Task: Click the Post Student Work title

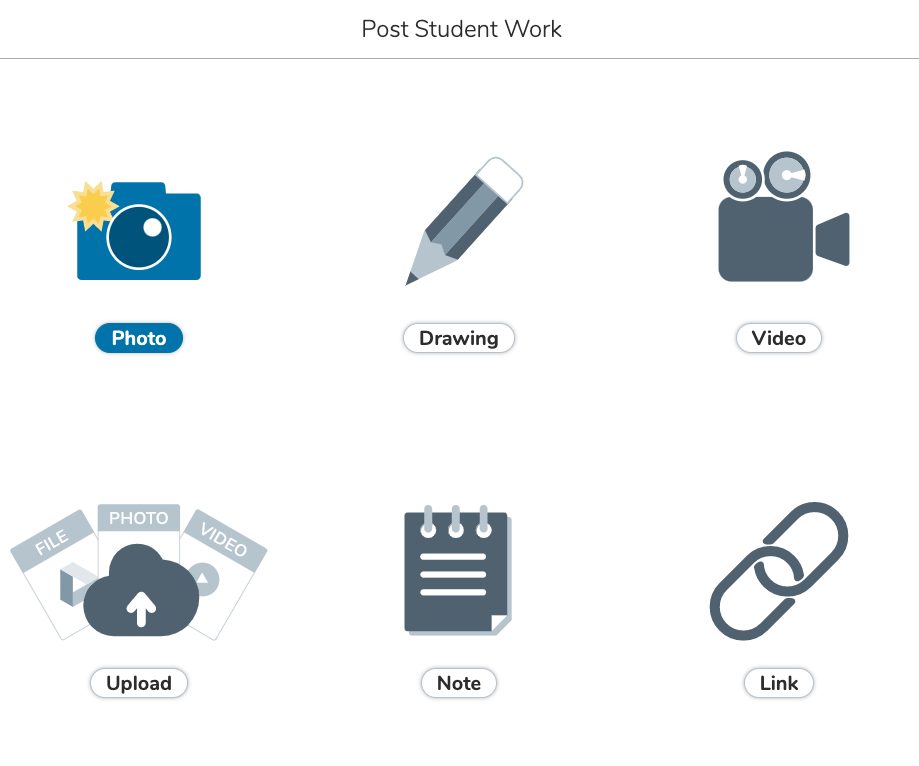Action: [x=461, y=29]
